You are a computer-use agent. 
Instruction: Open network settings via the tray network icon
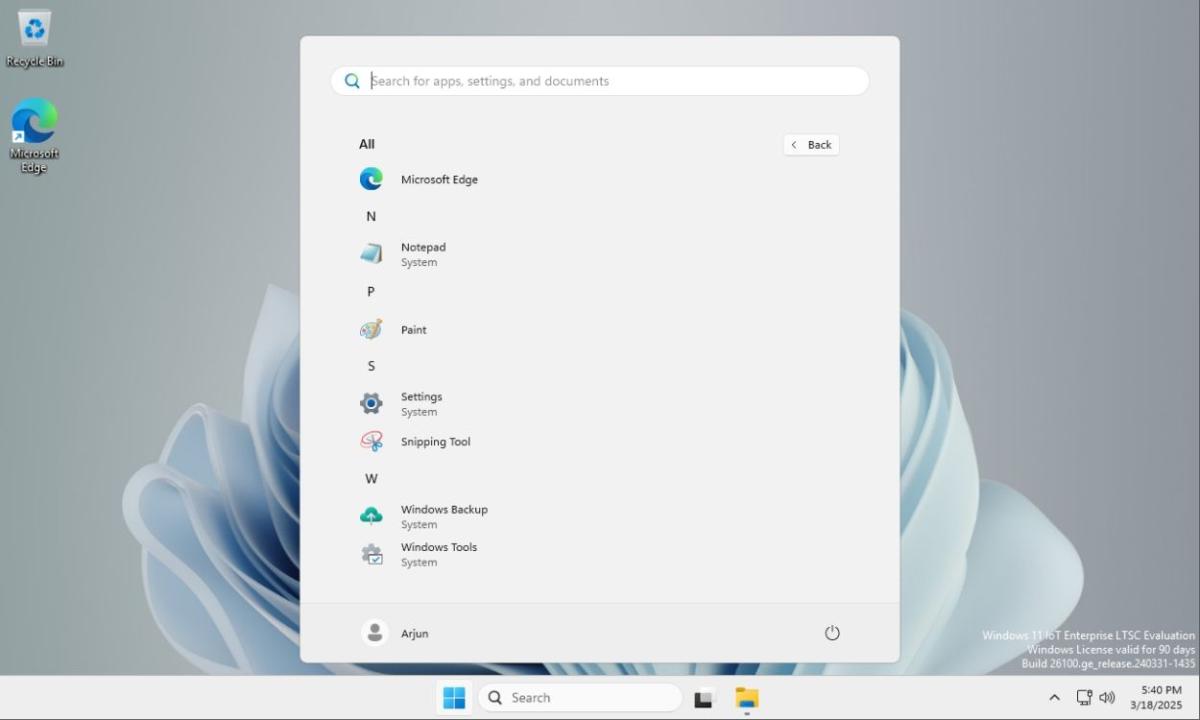pyautogui.click(x=1084, y=697)
